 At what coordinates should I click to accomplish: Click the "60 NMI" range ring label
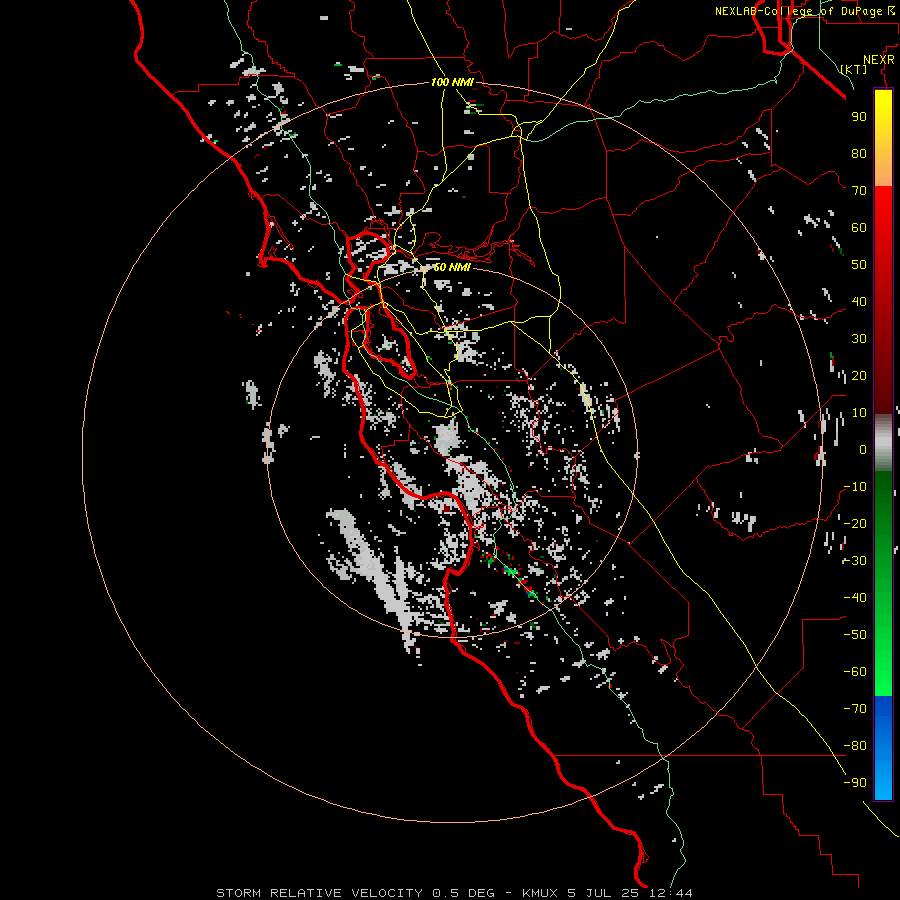[x=452, y=267]
